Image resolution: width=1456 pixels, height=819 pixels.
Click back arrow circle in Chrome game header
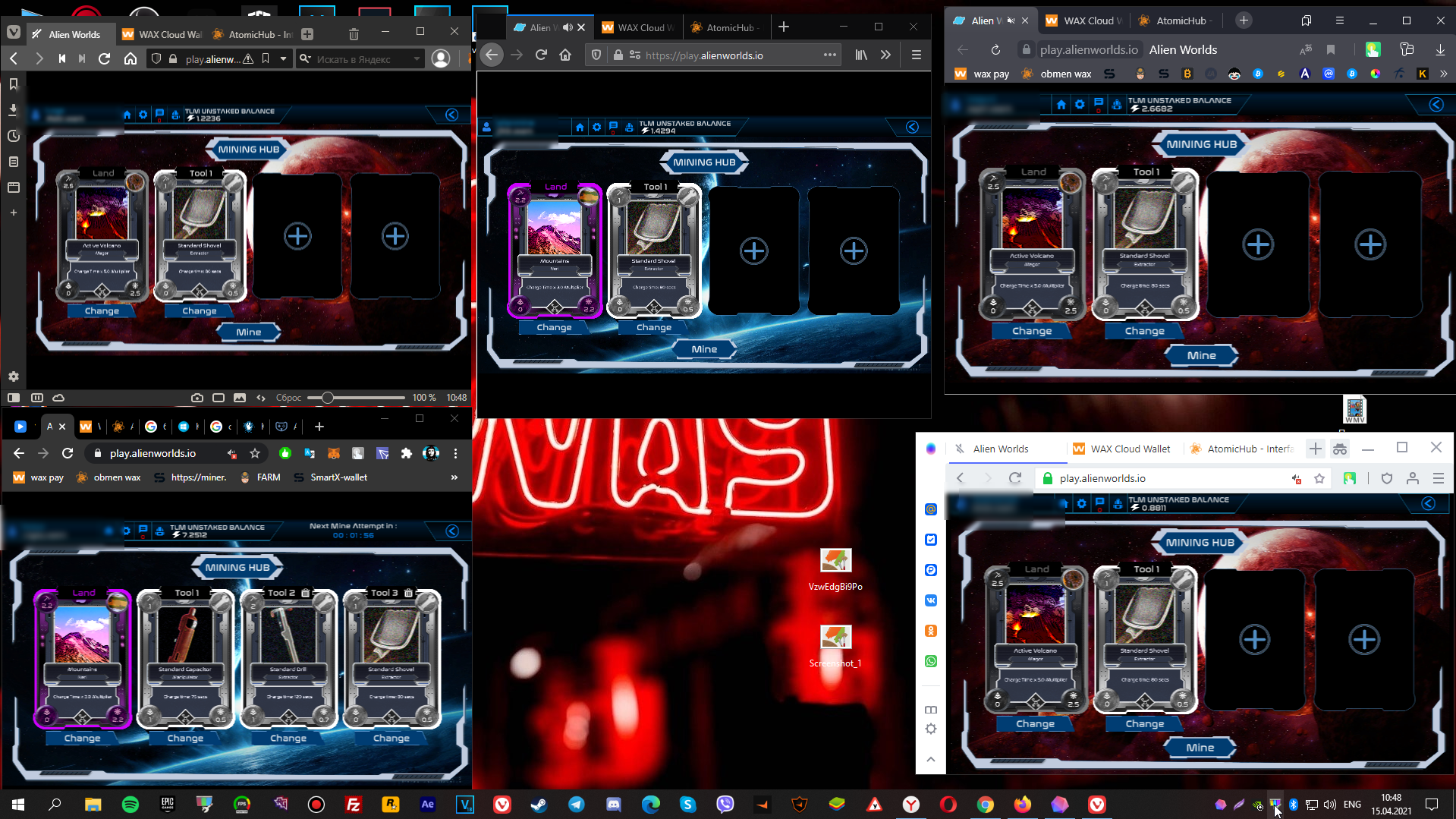point(452,531)
